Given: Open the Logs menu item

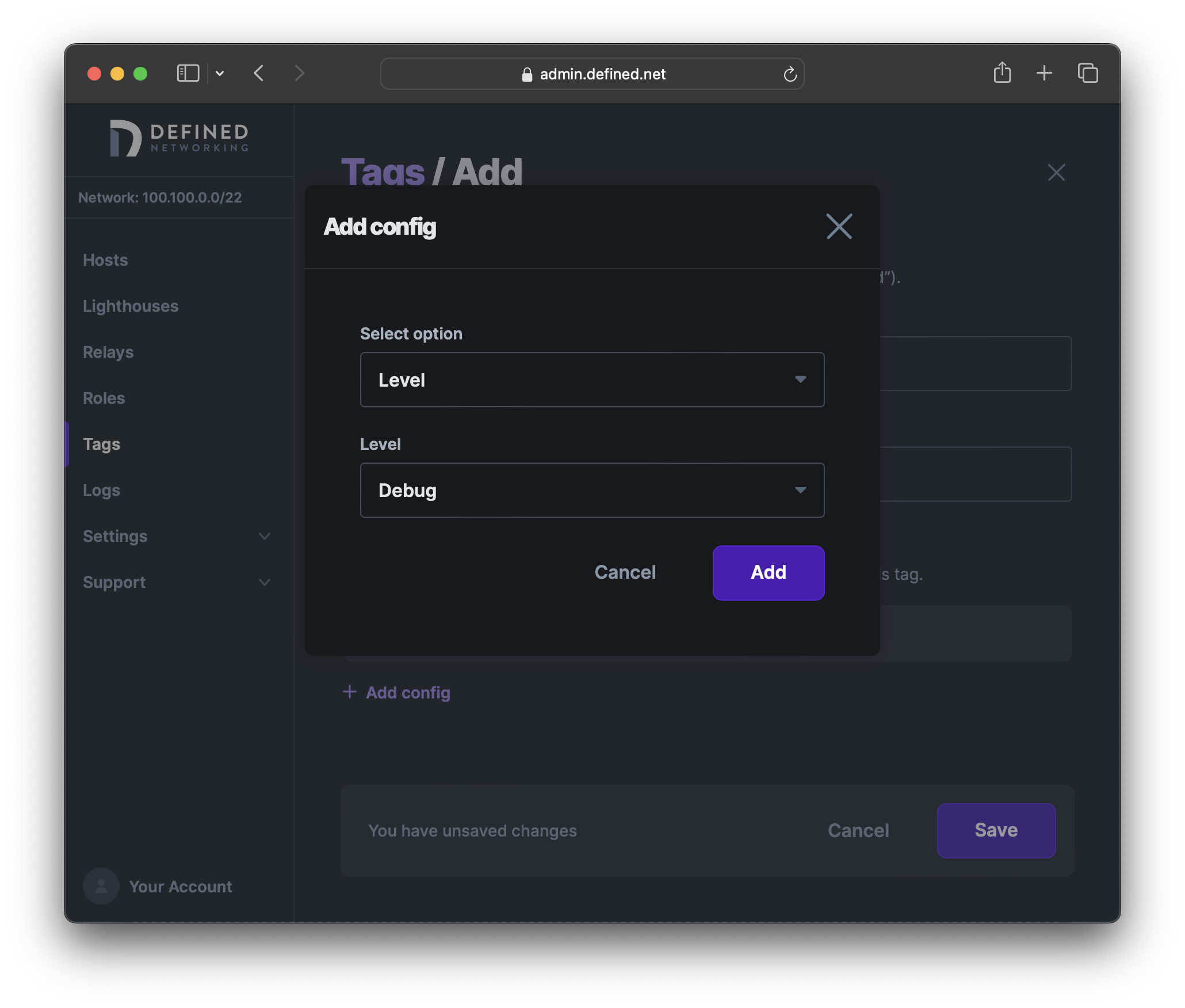Looking at the screenshot, I should click(x=102, y=490).
